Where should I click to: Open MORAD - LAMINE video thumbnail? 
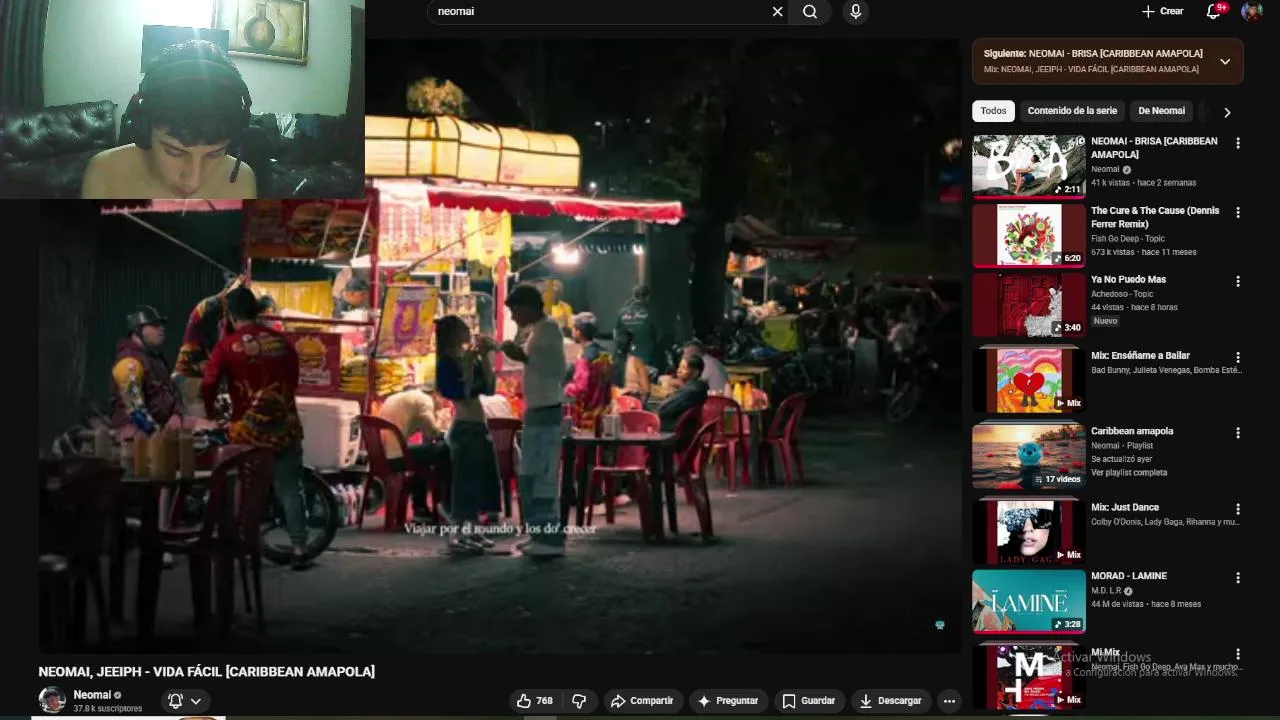1028,601
